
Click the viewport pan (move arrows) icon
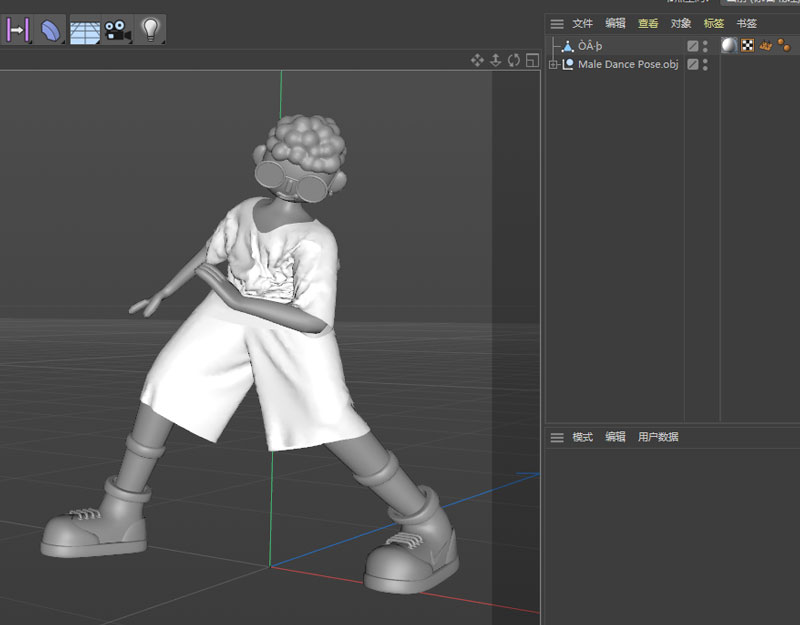click(478, 60)
